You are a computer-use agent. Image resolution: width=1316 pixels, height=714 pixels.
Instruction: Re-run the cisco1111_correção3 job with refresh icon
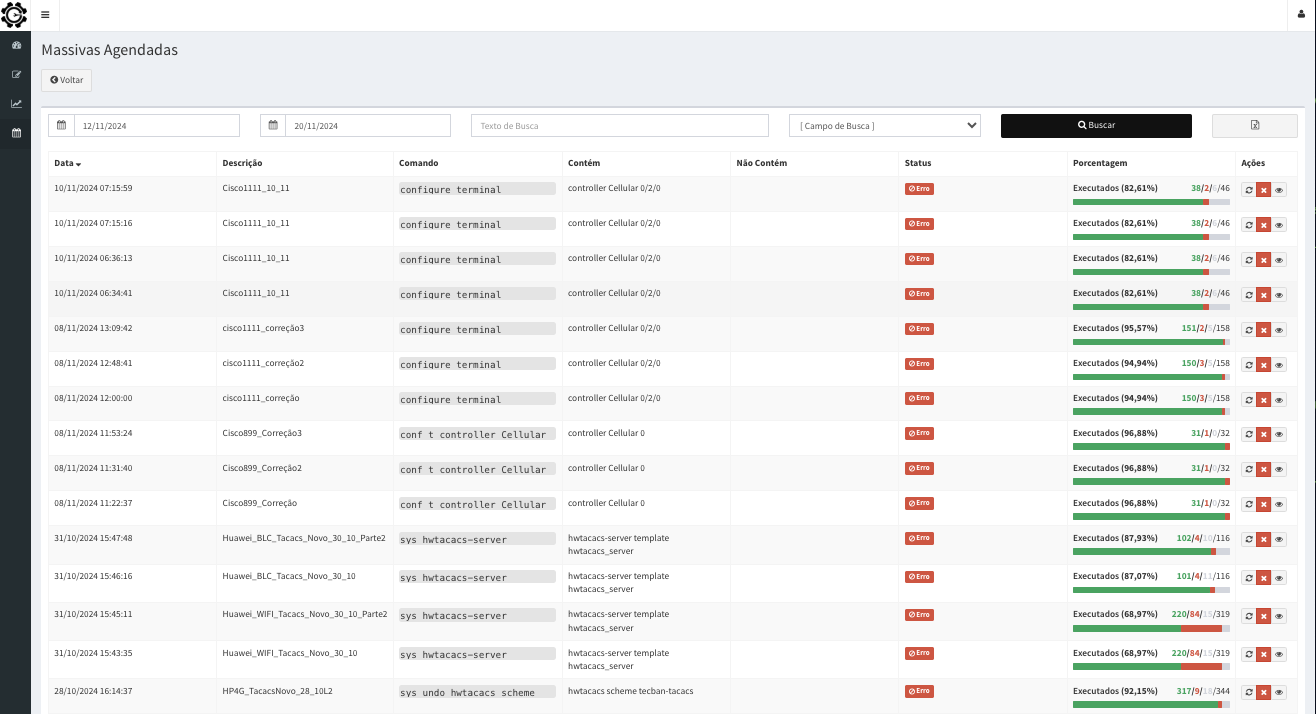click(1248, 330)
